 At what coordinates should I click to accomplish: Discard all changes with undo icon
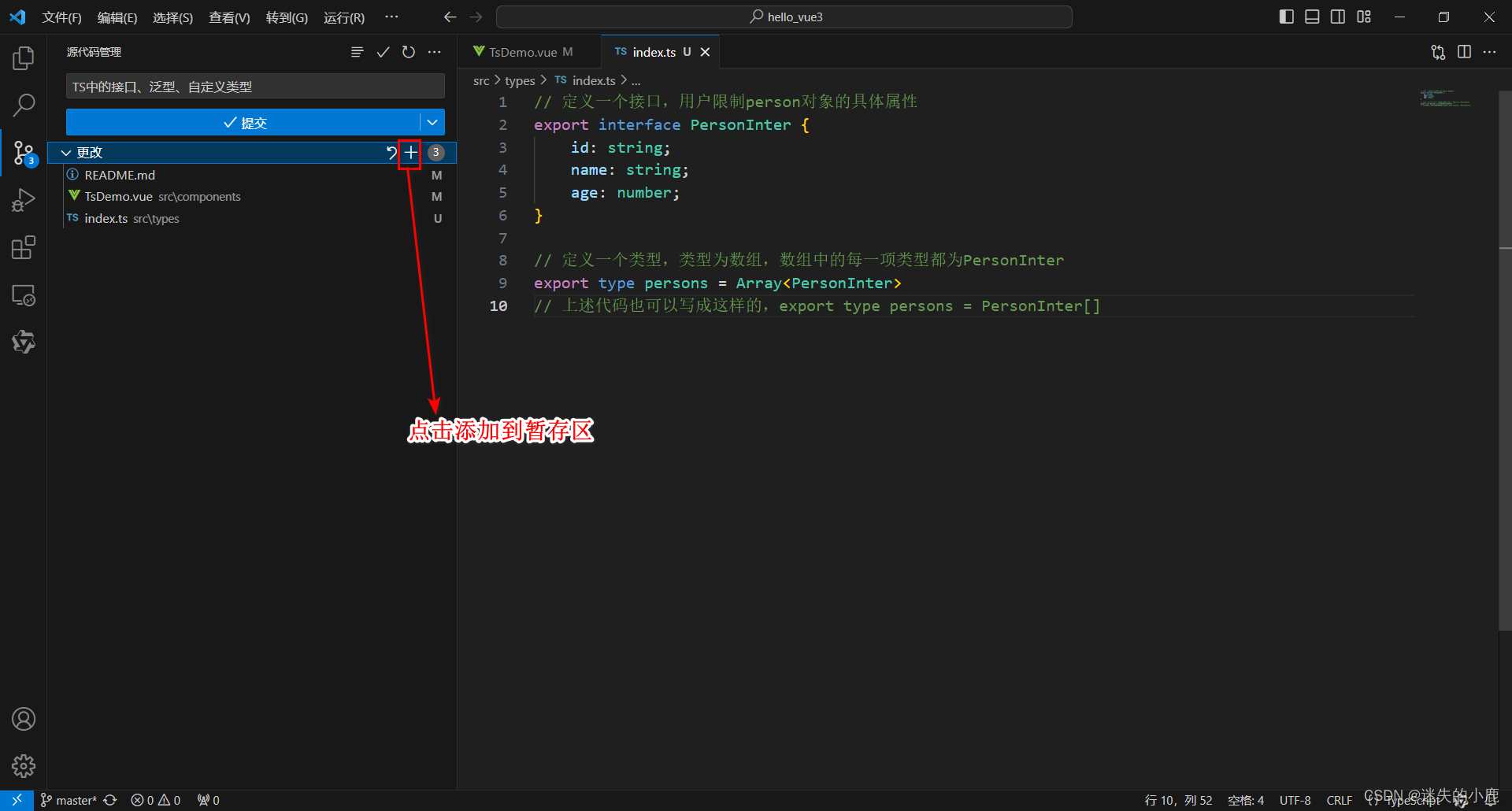tap(391, 153)
